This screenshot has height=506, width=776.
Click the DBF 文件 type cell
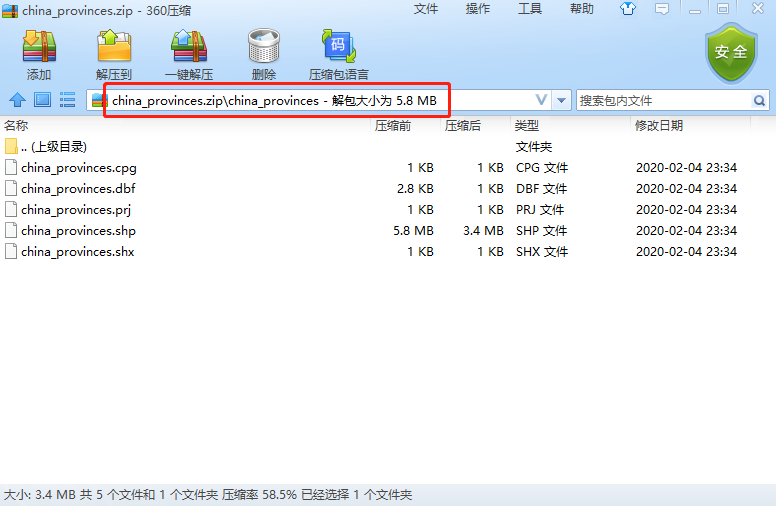click(x=541, y=189)
